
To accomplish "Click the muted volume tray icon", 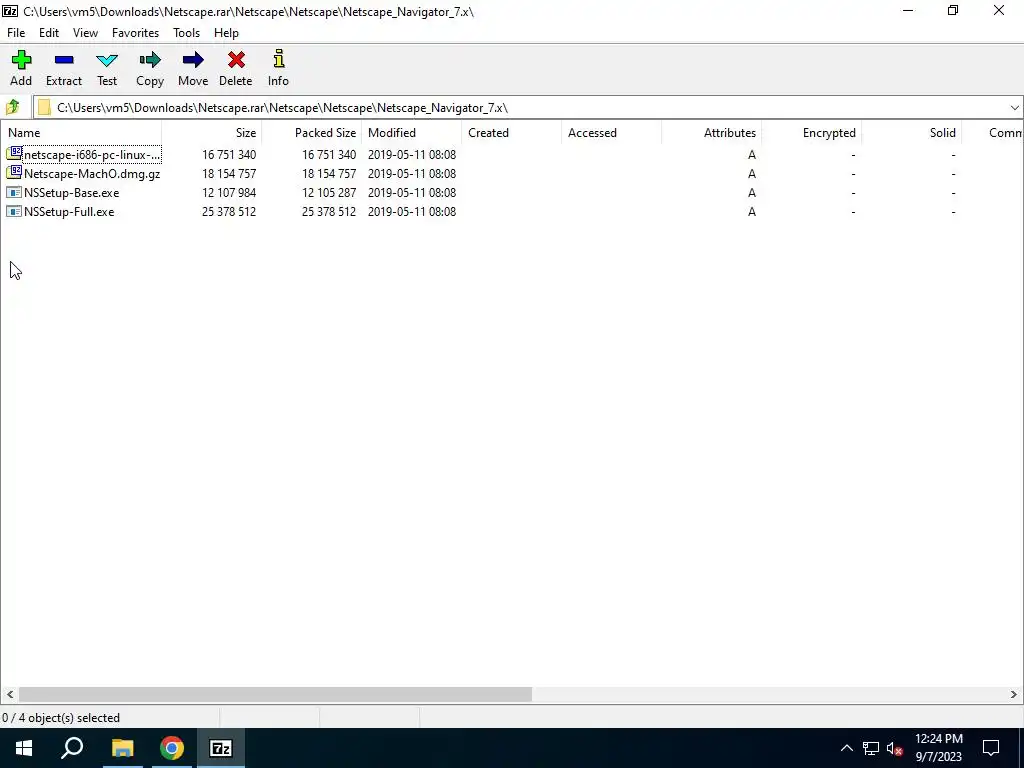I will click(x=895, y=748).
